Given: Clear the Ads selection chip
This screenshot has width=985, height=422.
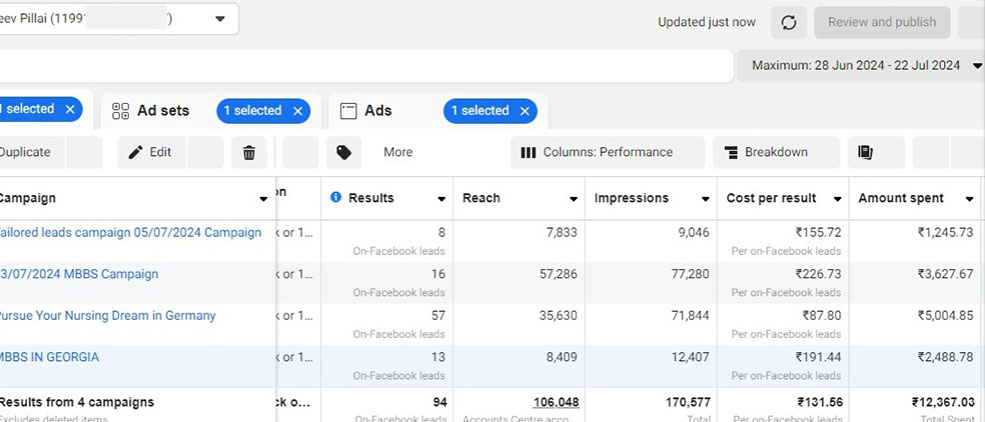Looking at the screenshot, I should (x=524, y=111).
